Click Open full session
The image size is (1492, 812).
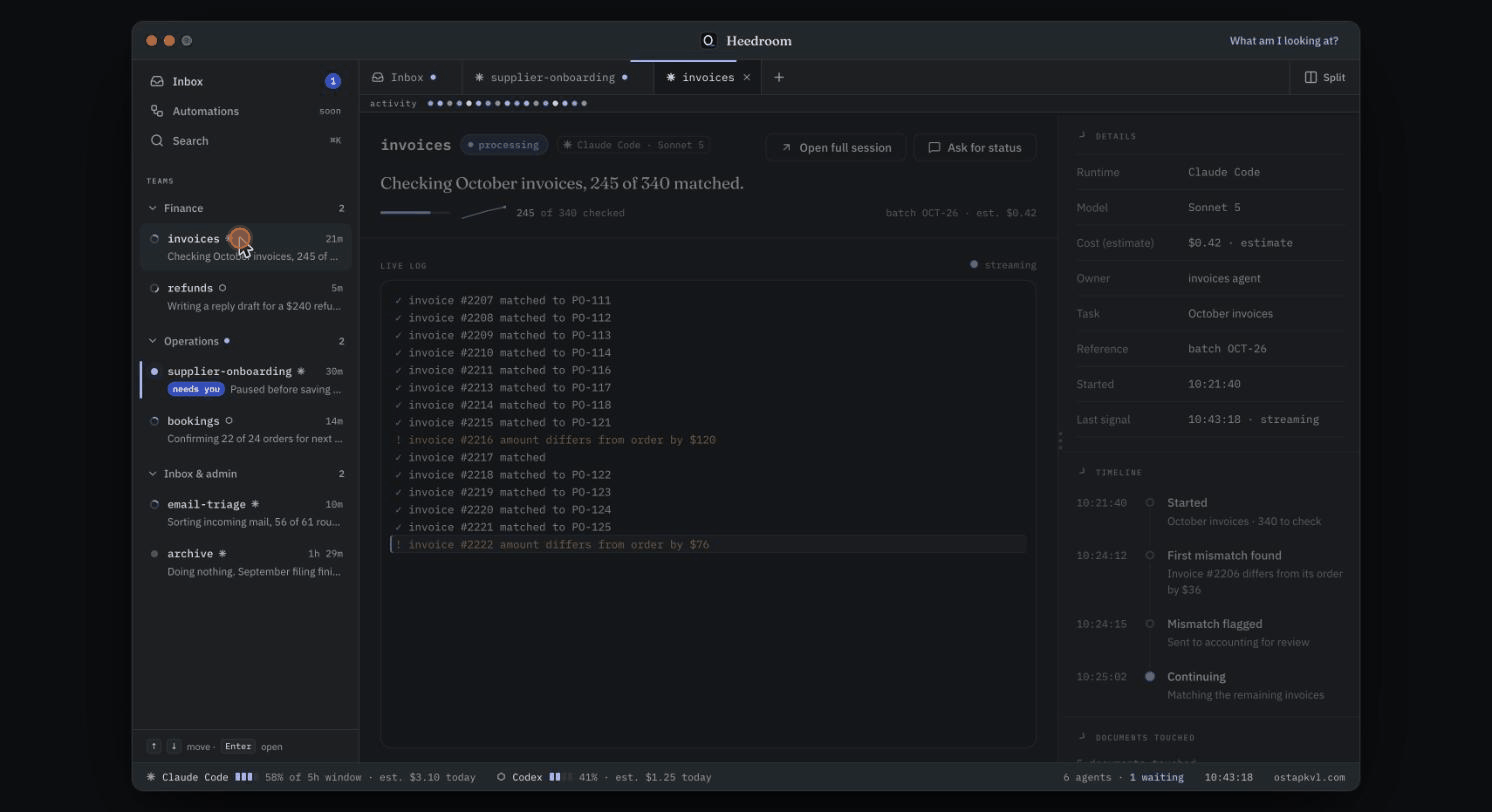(836, 147)
